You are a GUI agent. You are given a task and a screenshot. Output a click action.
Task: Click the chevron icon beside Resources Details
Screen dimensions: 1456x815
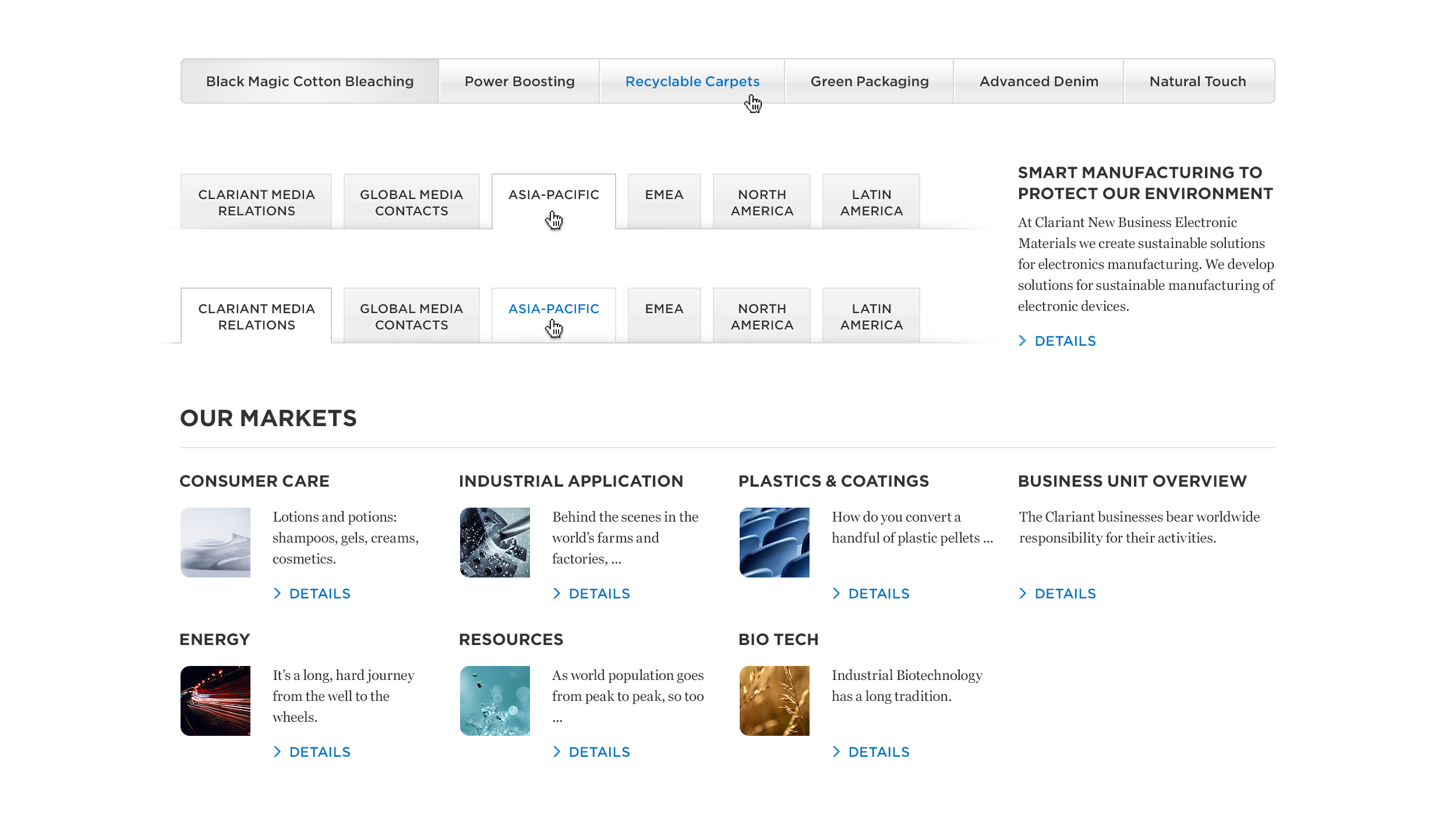[557, 752]
